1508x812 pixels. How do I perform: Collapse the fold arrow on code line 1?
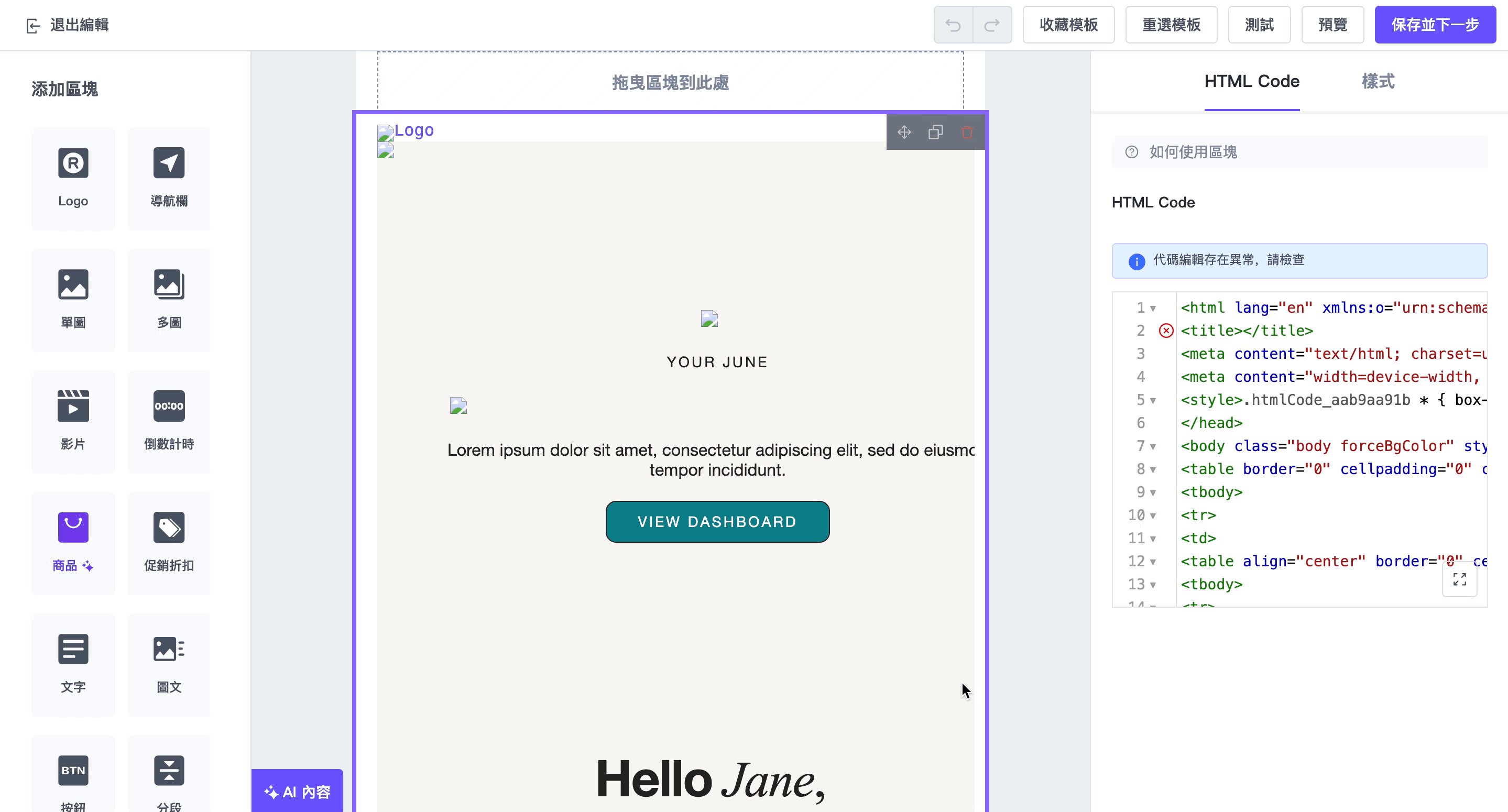click(x=1153, y=309)
